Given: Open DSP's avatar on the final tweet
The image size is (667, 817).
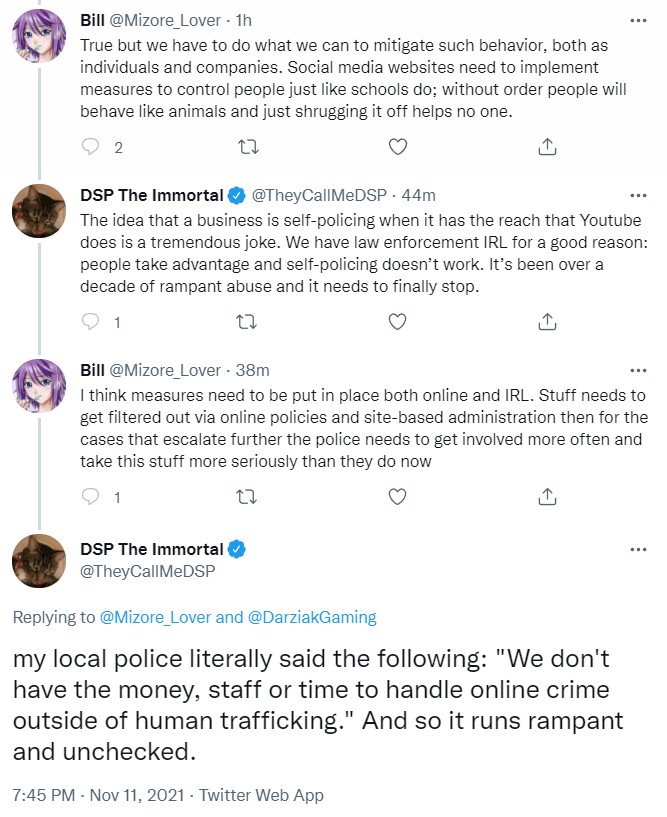Looking at the screenshot, I should [39, 561].
